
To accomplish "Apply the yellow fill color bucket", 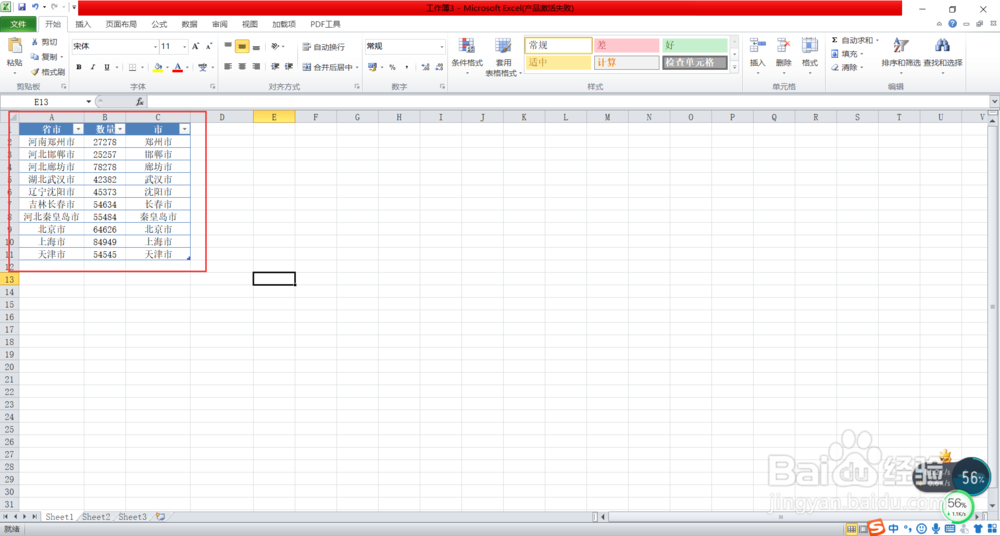I will (158, 67).
